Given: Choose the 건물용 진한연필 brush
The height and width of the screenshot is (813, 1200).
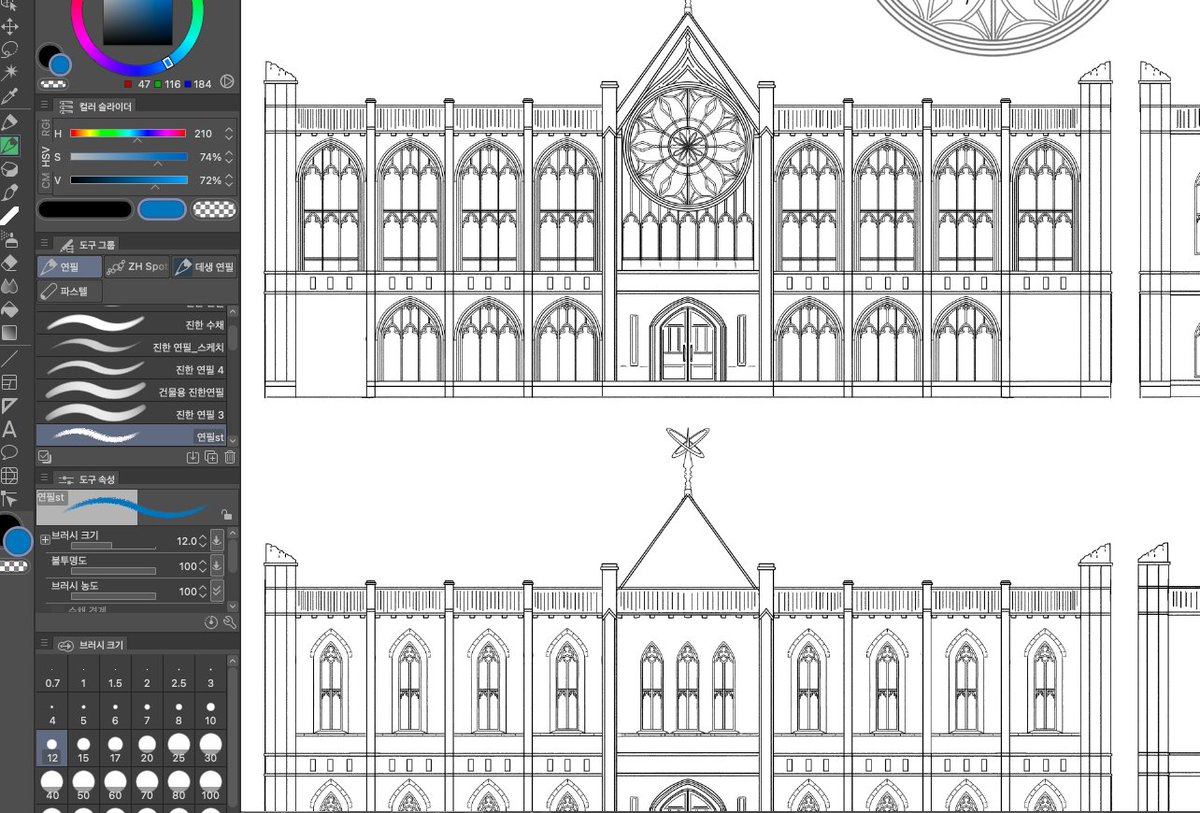Looking at the screenshot, I should [132, 391].
